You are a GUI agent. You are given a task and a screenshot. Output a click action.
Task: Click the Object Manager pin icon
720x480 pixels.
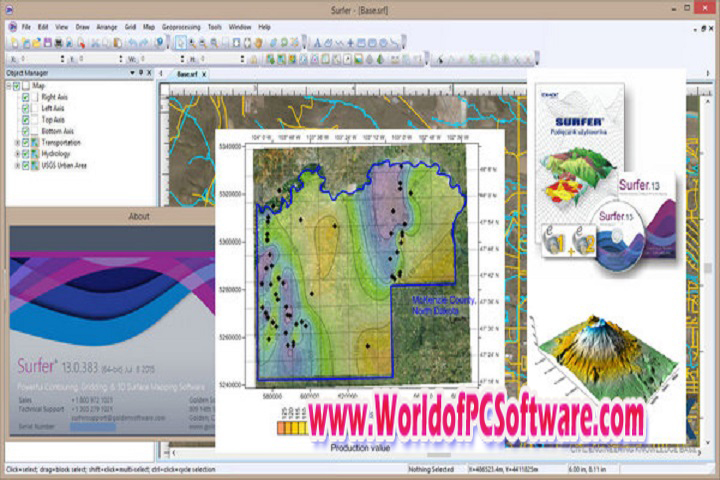click(141, 73)
